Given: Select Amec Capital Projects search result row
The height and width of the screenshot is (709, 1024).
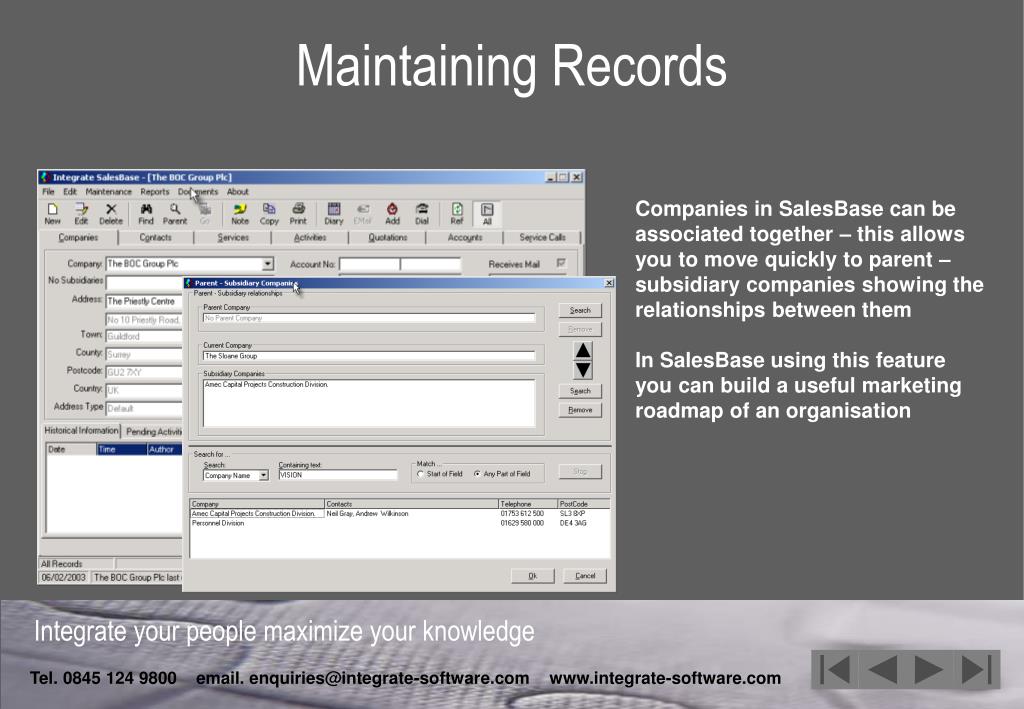Looking at the screenshot, I should coord(400,514).
